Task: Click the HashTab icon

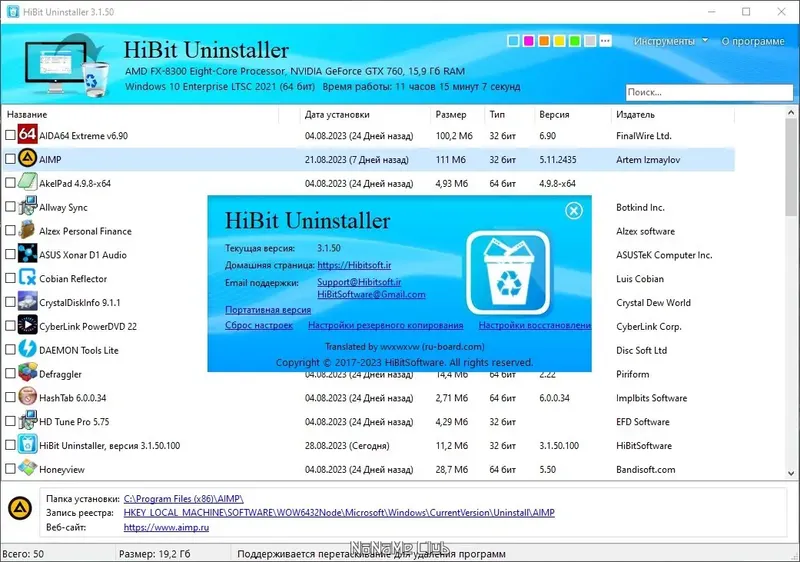Action: [27, 397]
